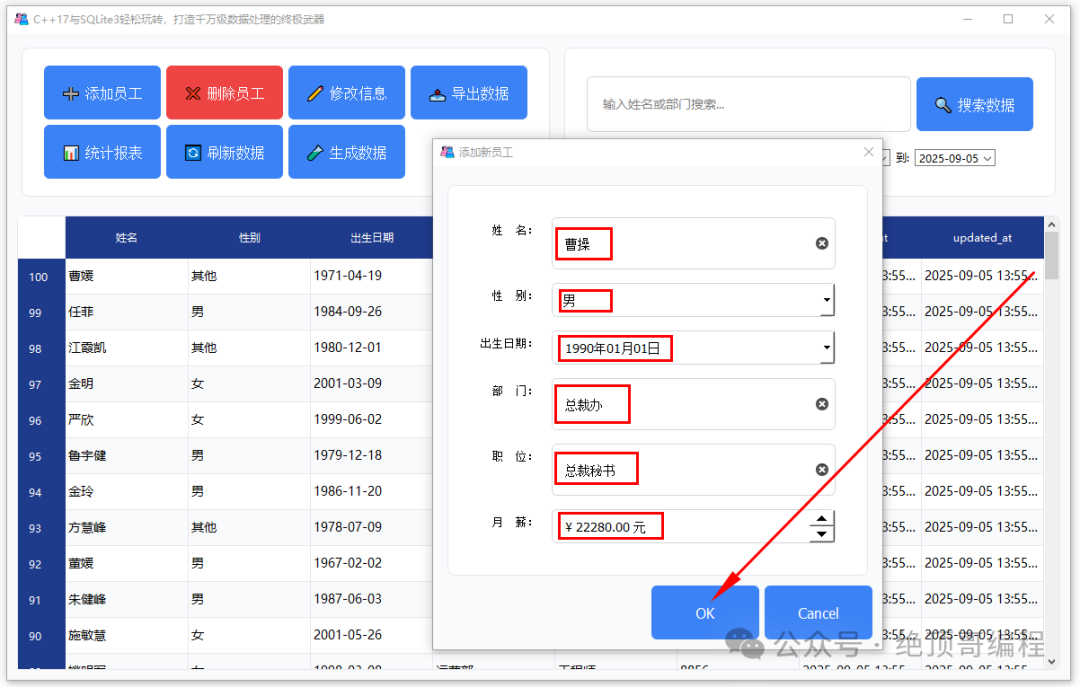Confirm the dialog with OK
The width and height of the screenshot is (1080, 687).
click(705, 613)
